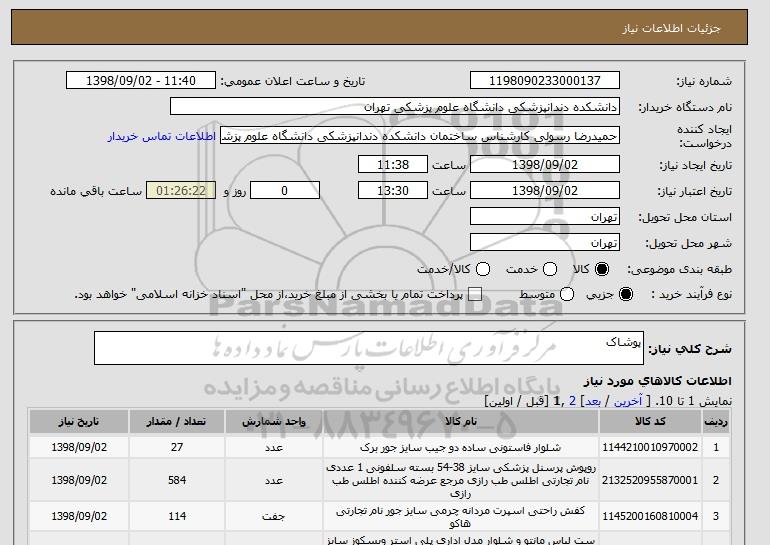The height and width of the screenshot is (545, 770).
Task: Go to آخرین page link
Action: click(628, 401)
